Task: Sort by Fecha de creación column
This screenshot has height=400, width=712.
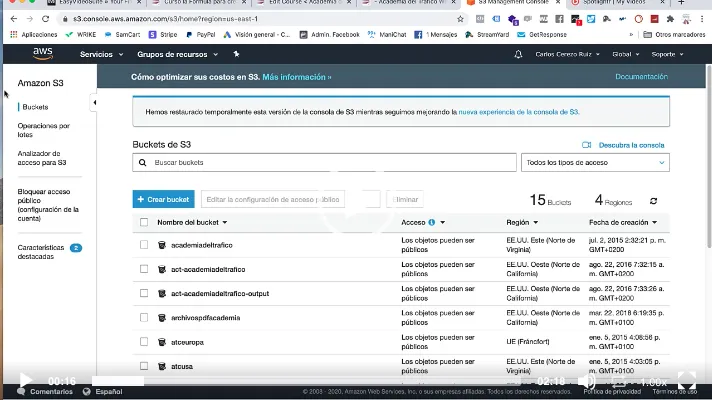Action: click(623, 222)
